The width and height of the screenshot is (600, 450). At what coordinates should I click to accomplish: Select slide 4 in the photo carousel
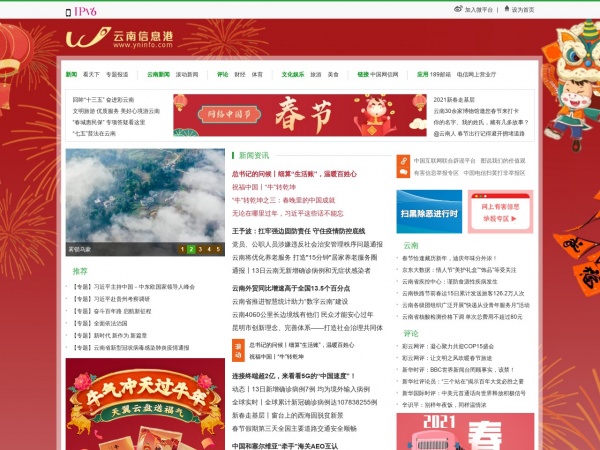point(209,249)
